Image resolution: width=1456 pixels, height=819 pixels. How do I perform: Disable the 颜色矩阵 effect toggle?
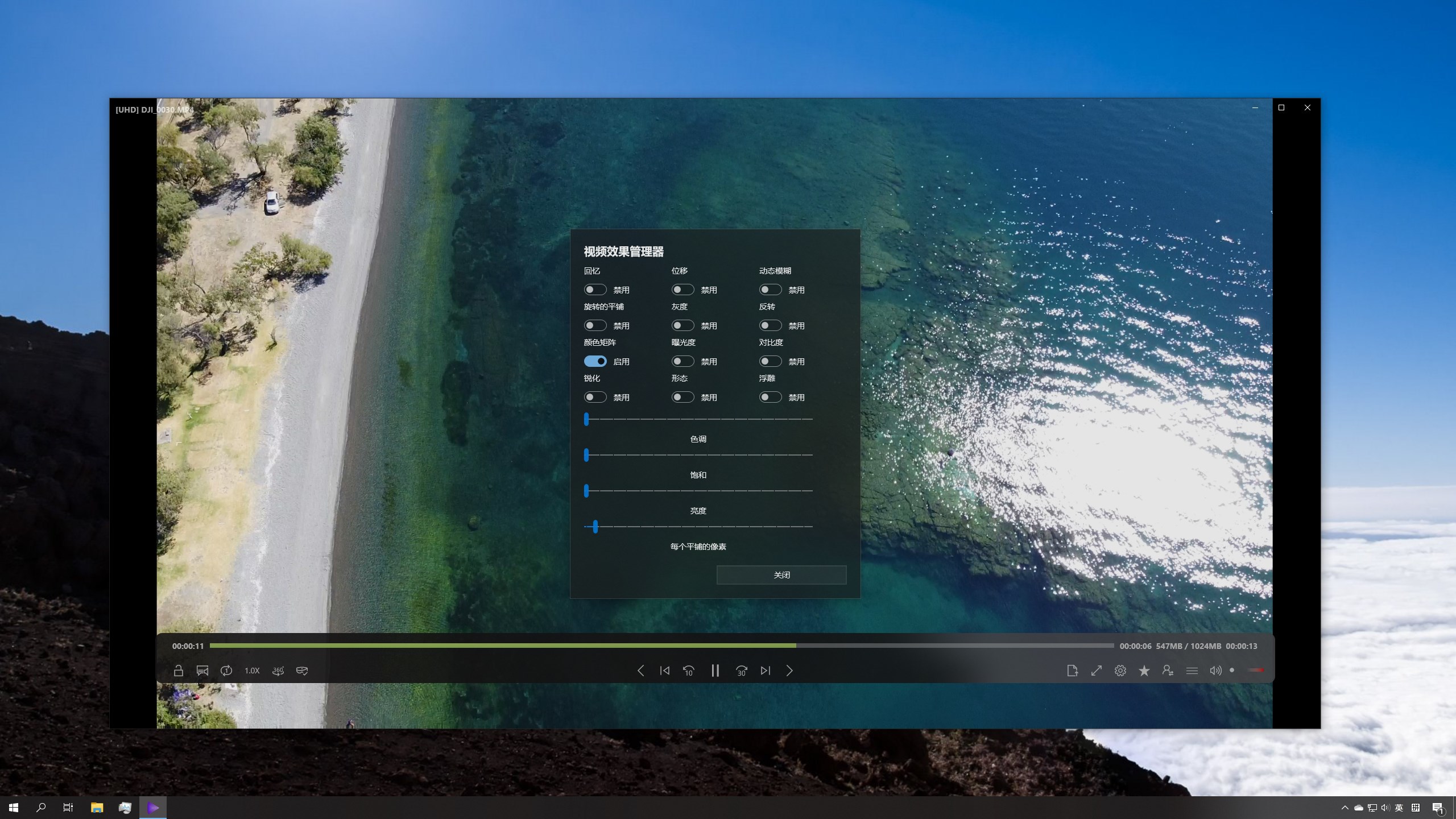596,361
